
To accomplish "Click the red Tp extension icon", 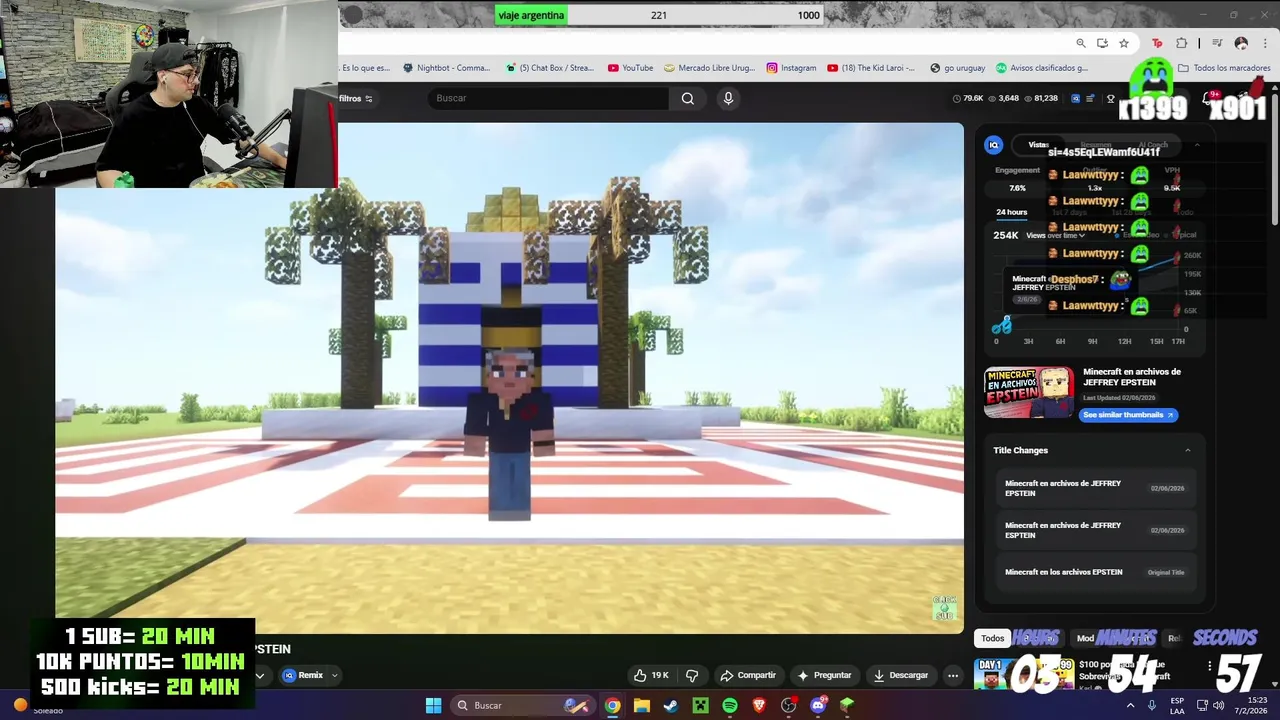I will point(1157,43).
